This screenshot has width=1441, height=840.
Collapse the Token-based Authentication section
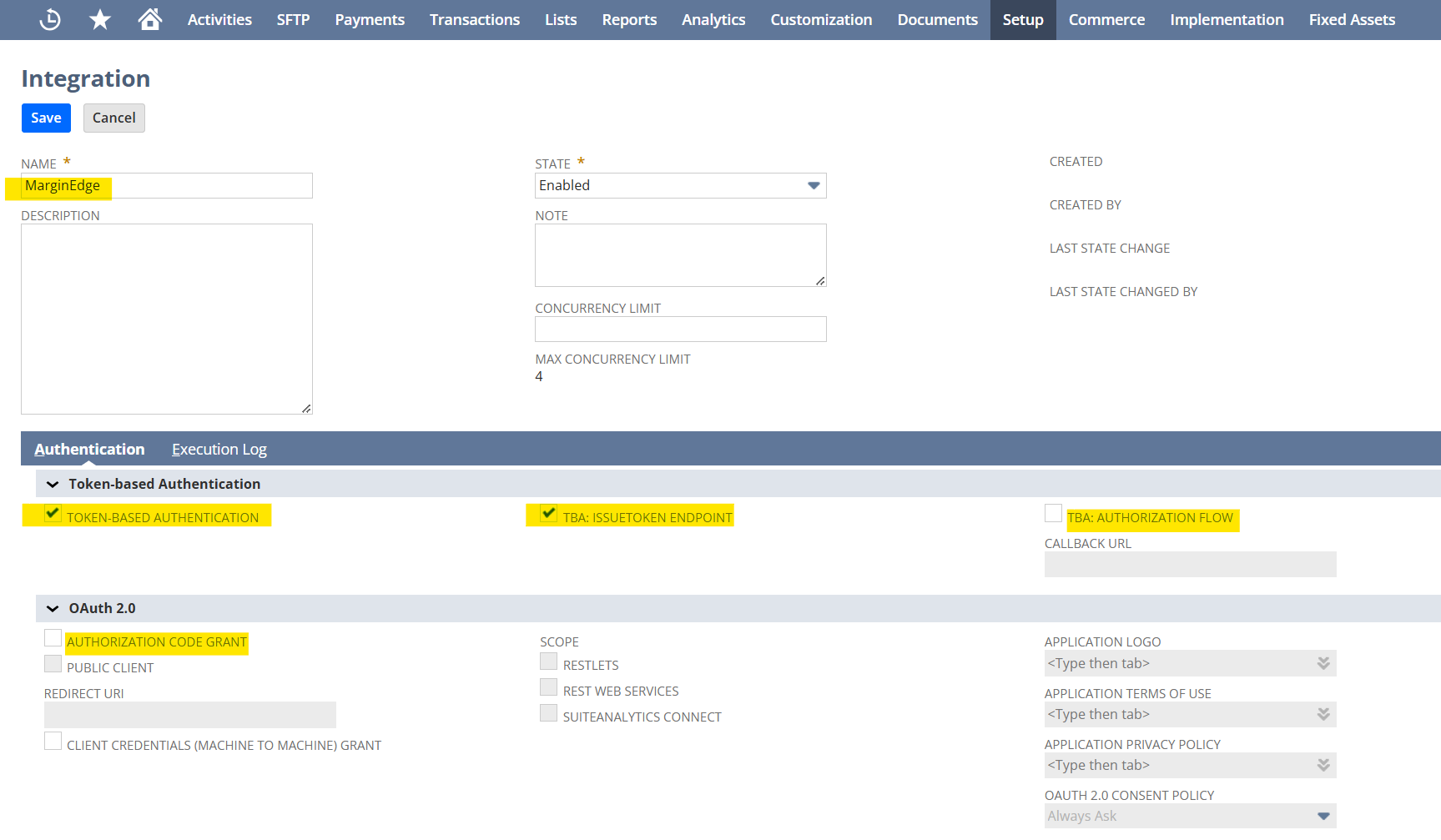53,484
